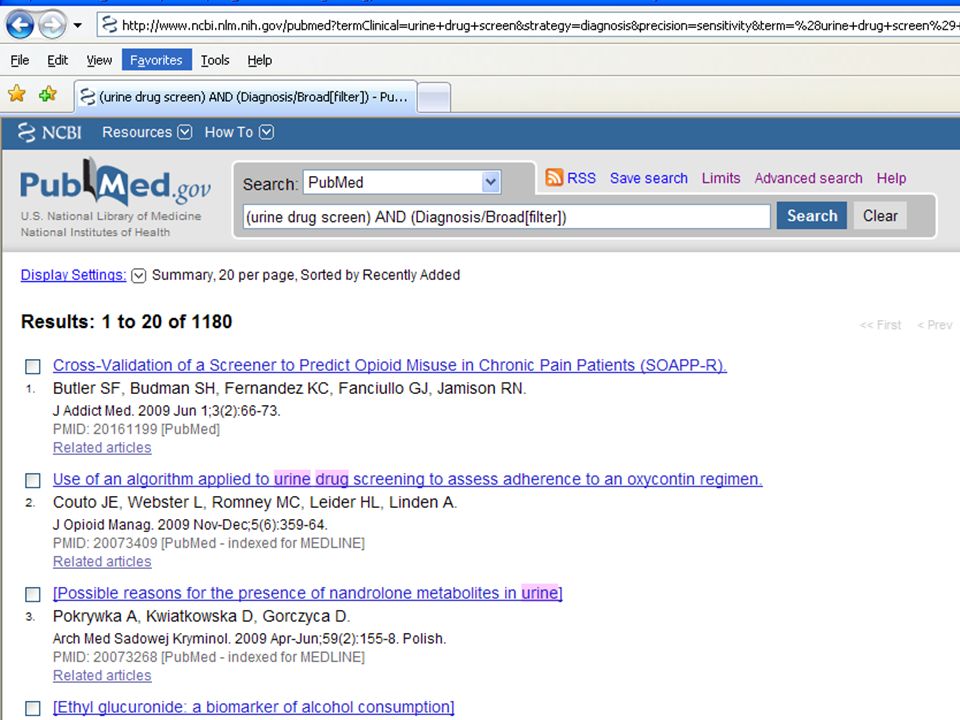Screen dimensions: 960x720
Task: Open the Search database PubMed dropdown
Action: (402, 182)
